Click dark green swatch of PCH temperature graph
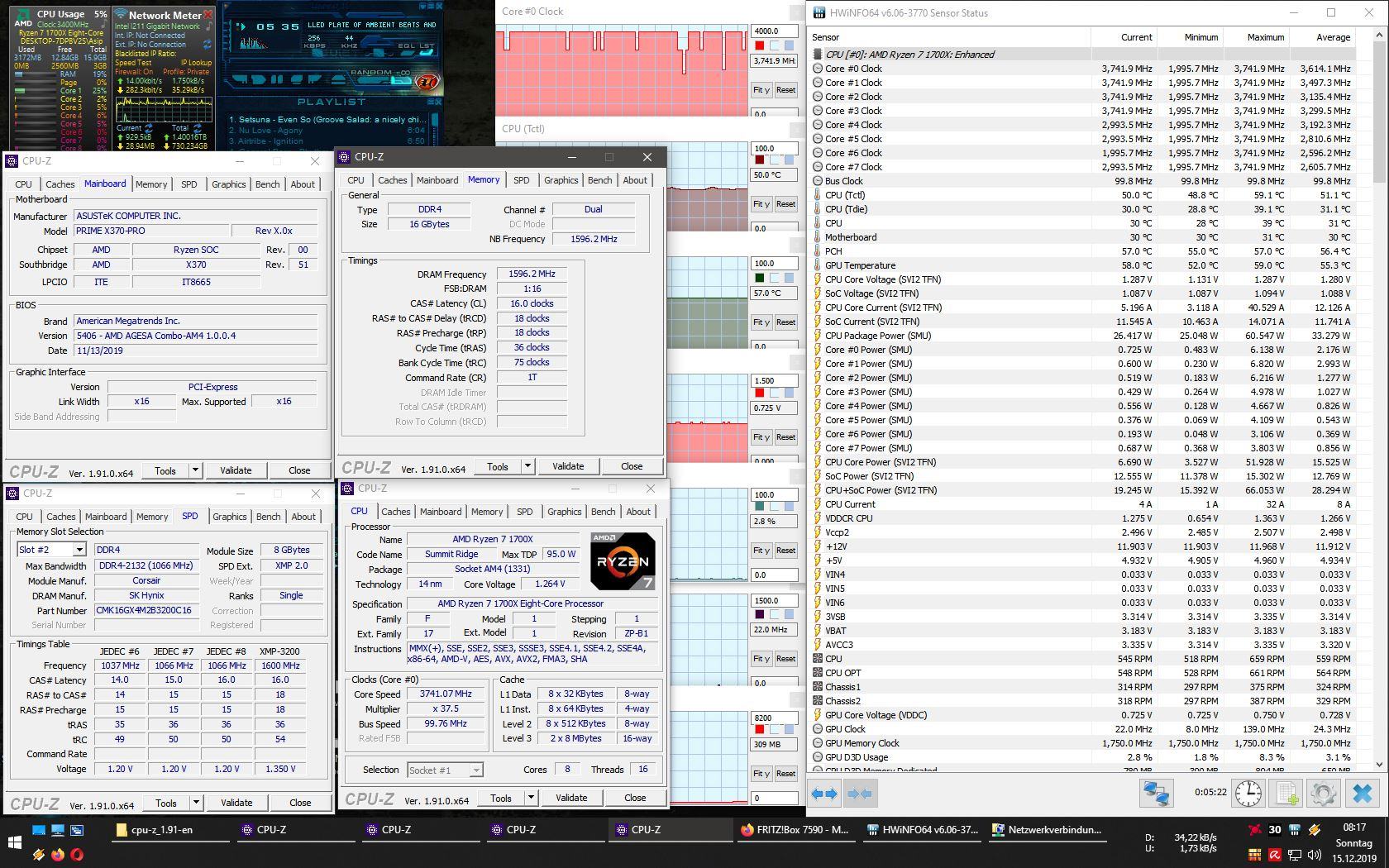 [759, 278]
